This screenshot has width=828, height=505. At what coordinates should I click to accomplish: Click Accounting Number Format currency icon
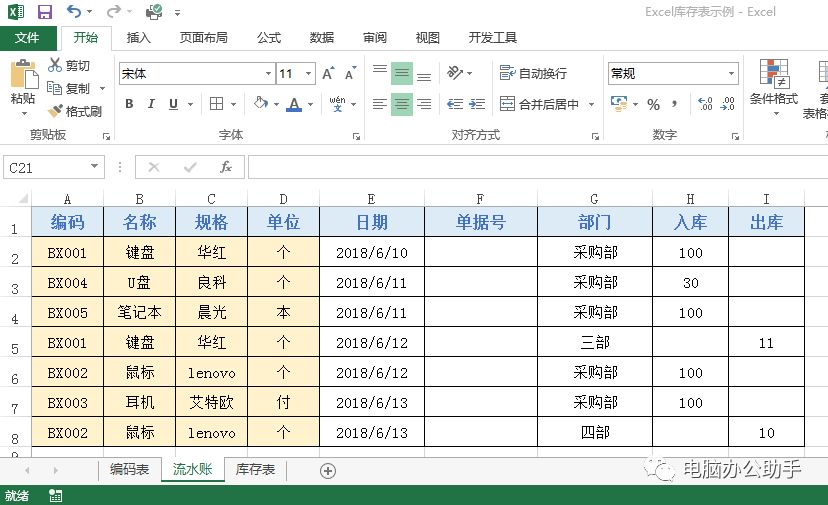click(x=619, y=103)
